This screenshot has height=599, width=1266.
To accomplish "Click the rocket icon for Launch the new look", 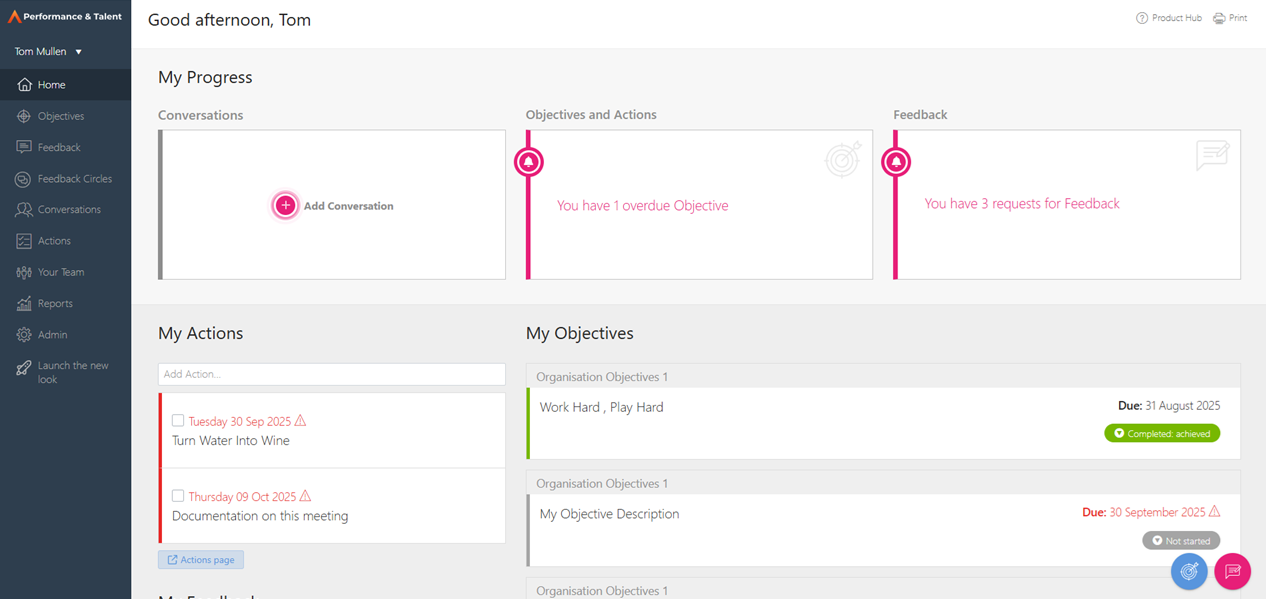I will point(24,369).
